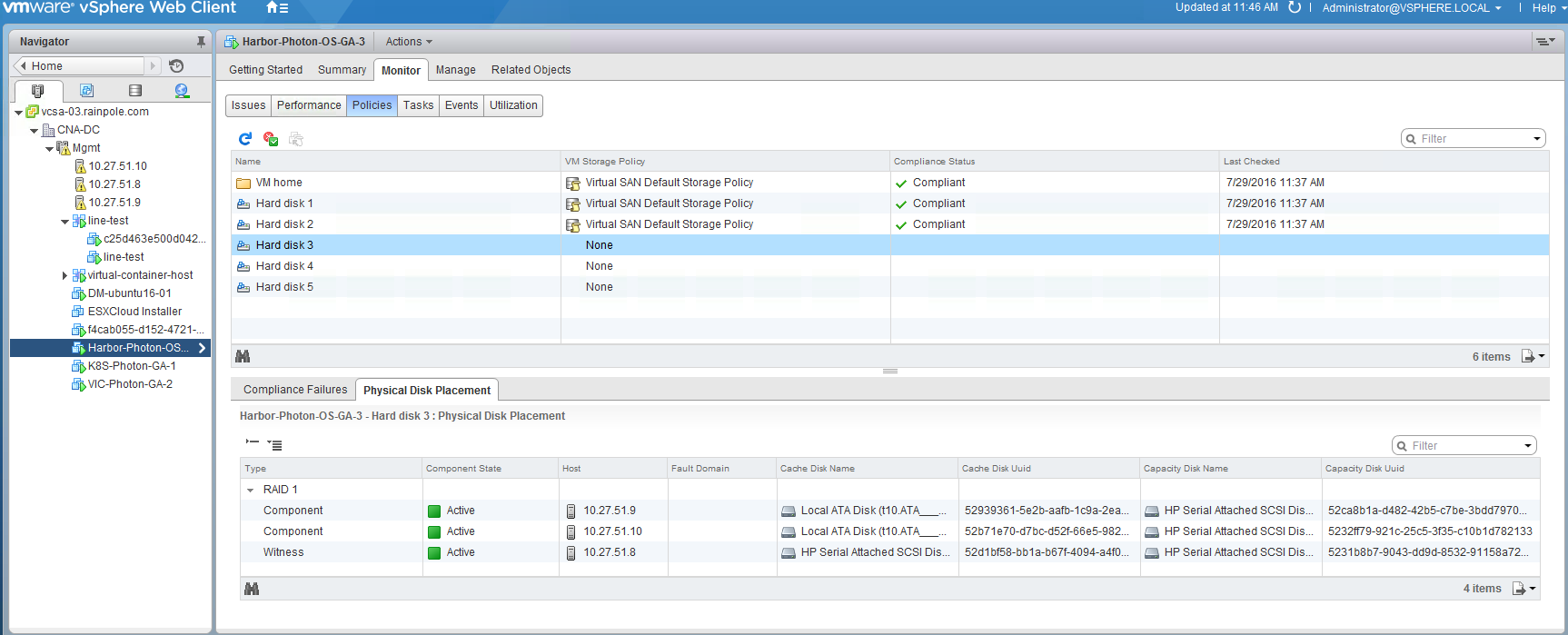
Task: Refresh the vSphere client from header
Action: [1295, 8]
